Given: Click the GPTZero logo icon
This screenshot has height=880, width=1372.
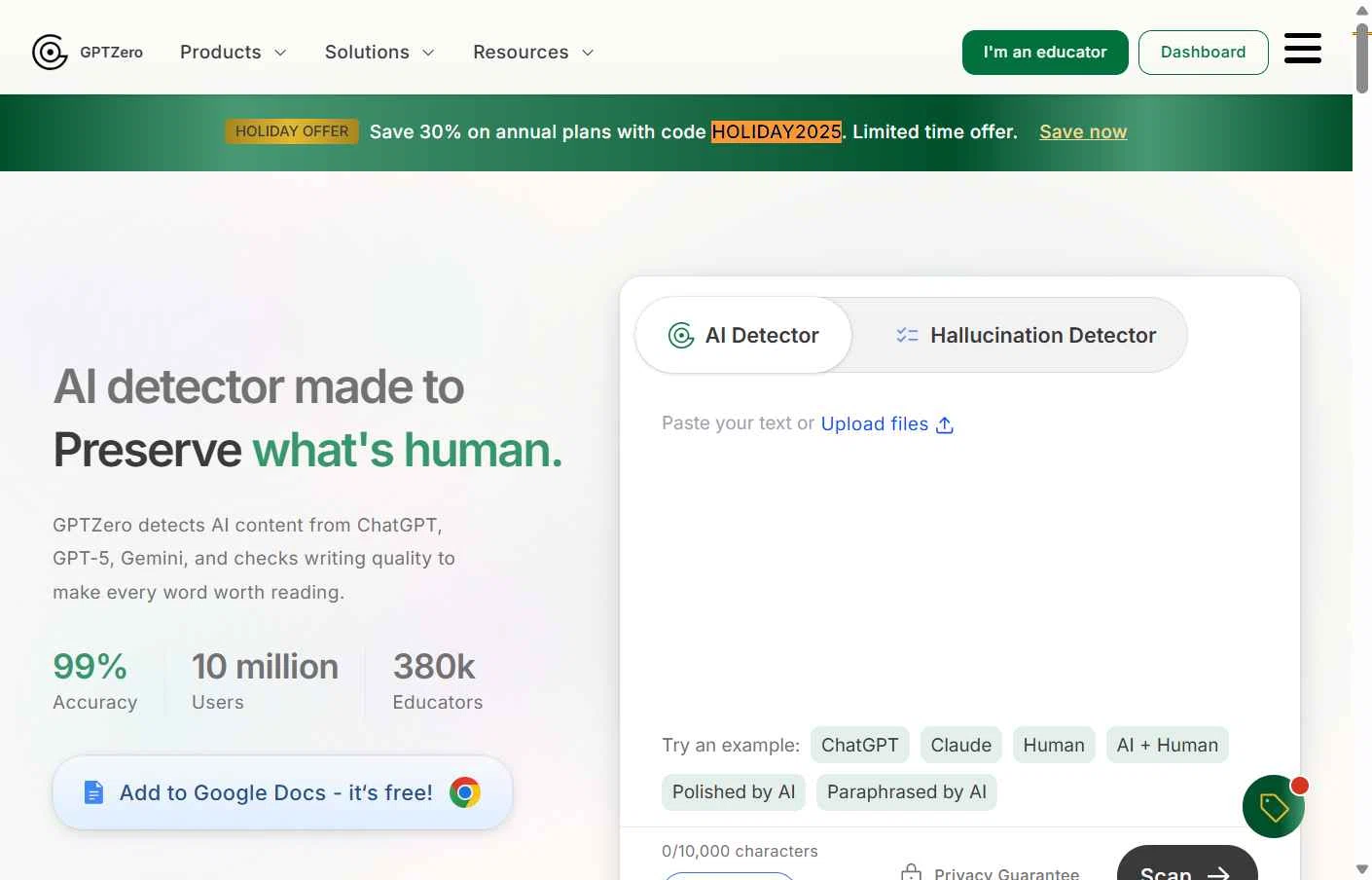Looking at the screenshot, I should point(50,53).
